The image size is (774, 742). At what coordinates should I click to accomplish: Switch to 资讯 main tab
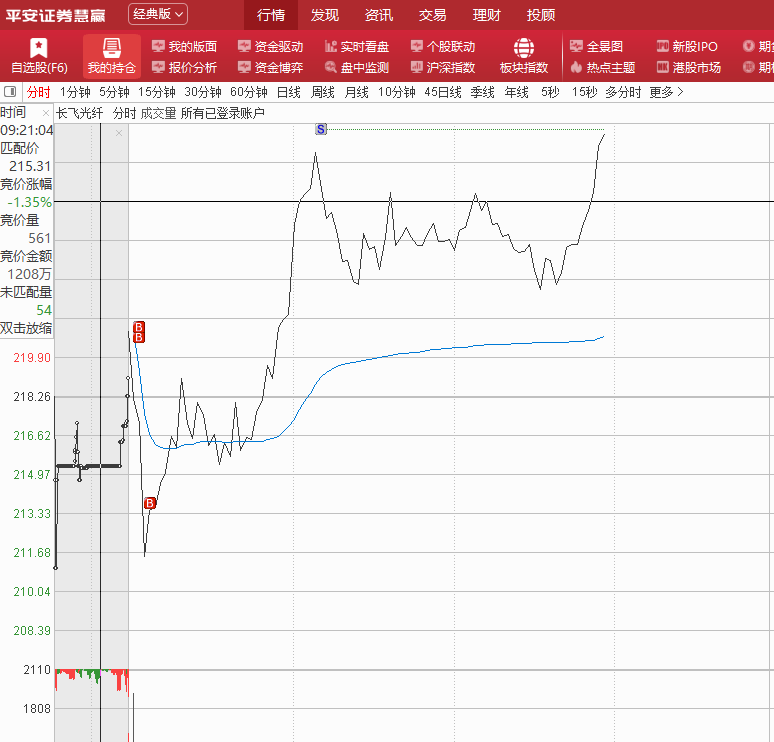pyautogui.click(x=379, y=15)
